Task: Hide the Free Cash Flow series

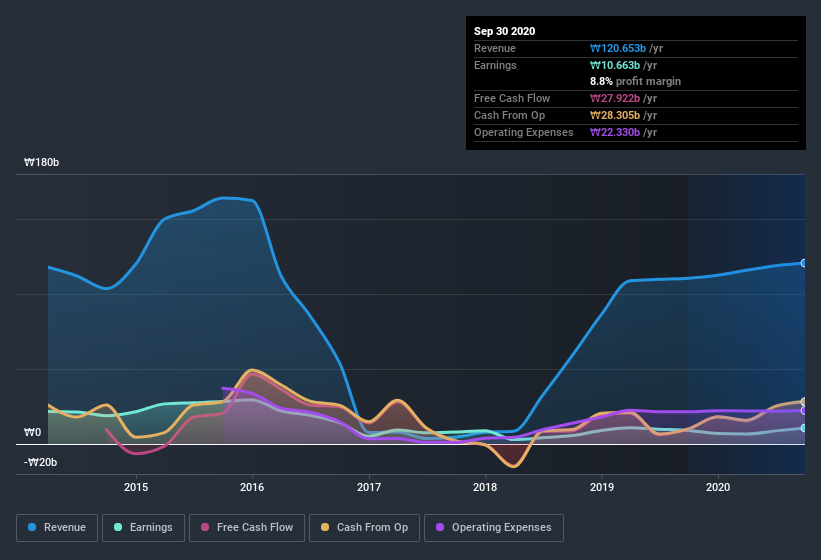Action: tap(247, 528)
